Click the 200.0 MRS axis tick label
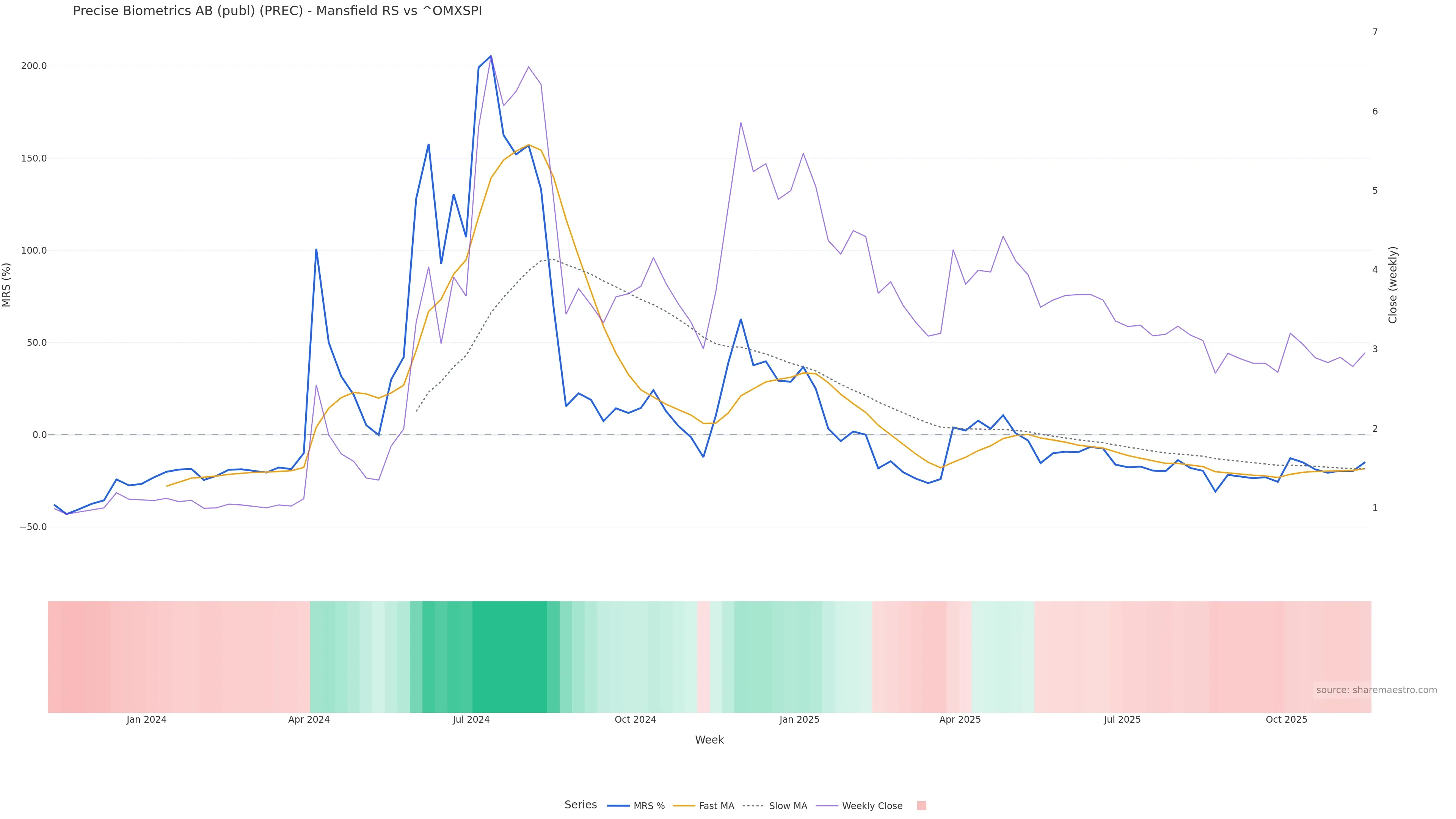 pyautogui.click(x=34, y=66)
